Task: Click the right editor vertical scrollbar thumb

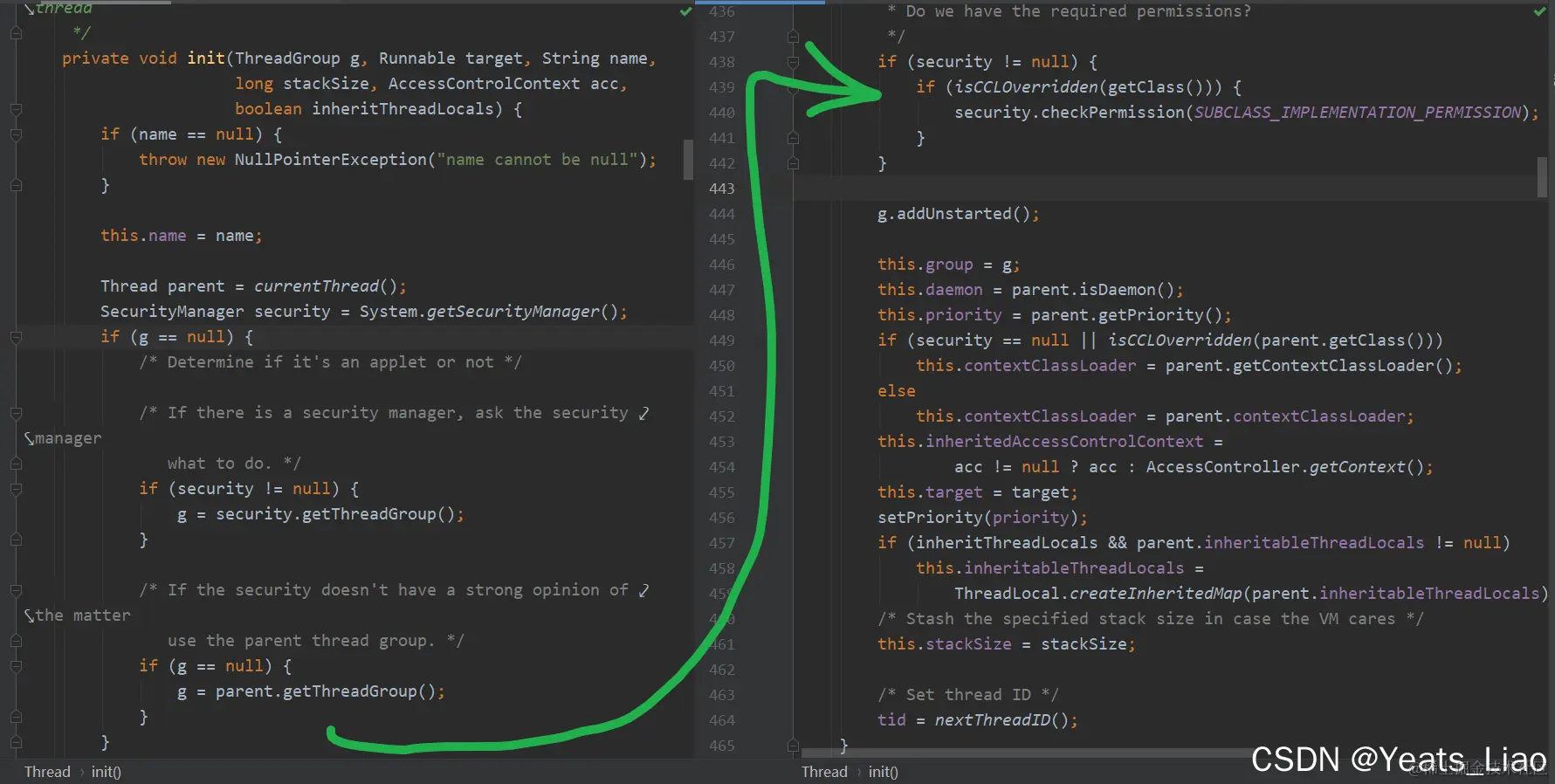Action: pyautogui.click(x=1542, y=177)
